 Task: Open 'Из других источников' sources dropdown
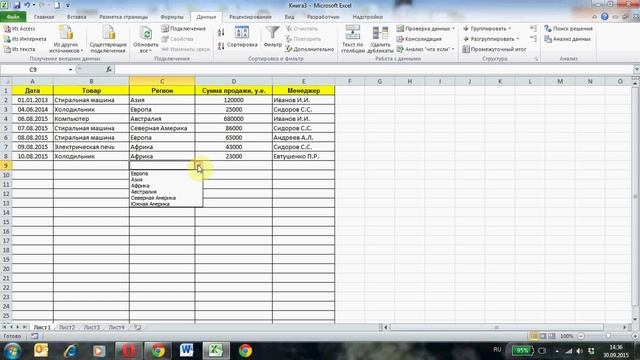(66, 39)
